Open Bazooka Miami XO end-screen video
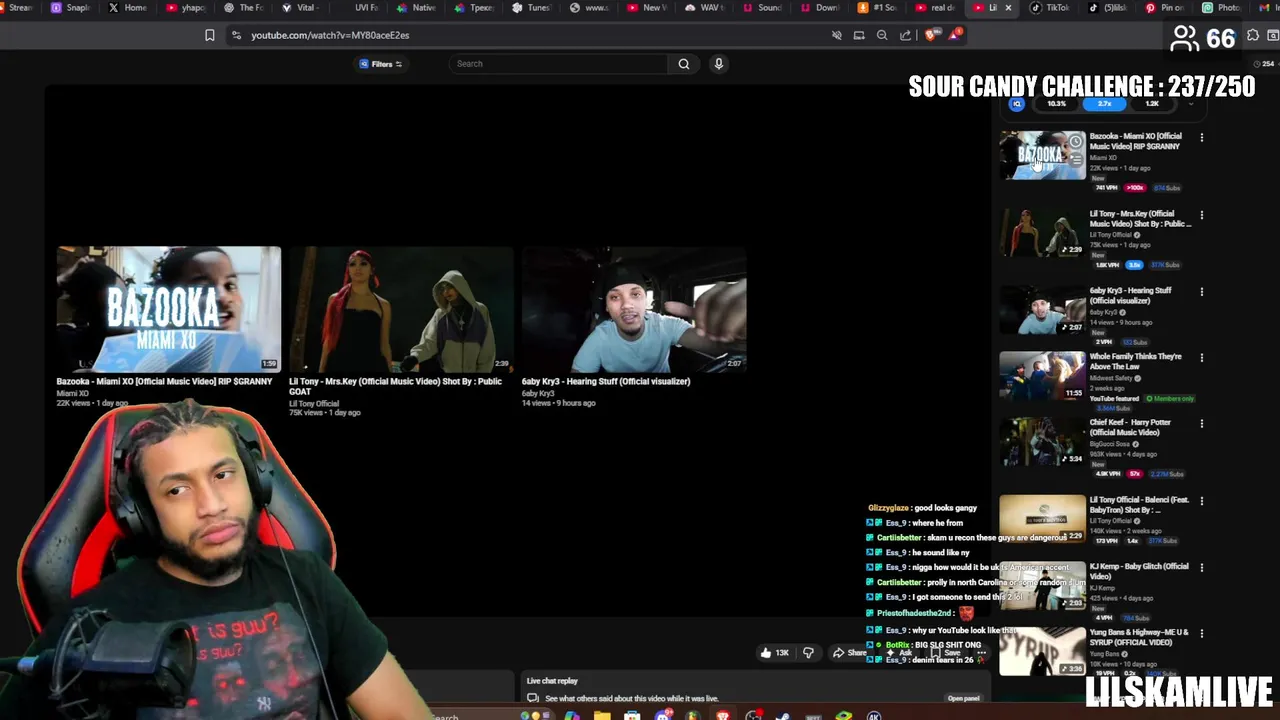1280x720 pixels. pyautogui.click(x=168, y=309)
